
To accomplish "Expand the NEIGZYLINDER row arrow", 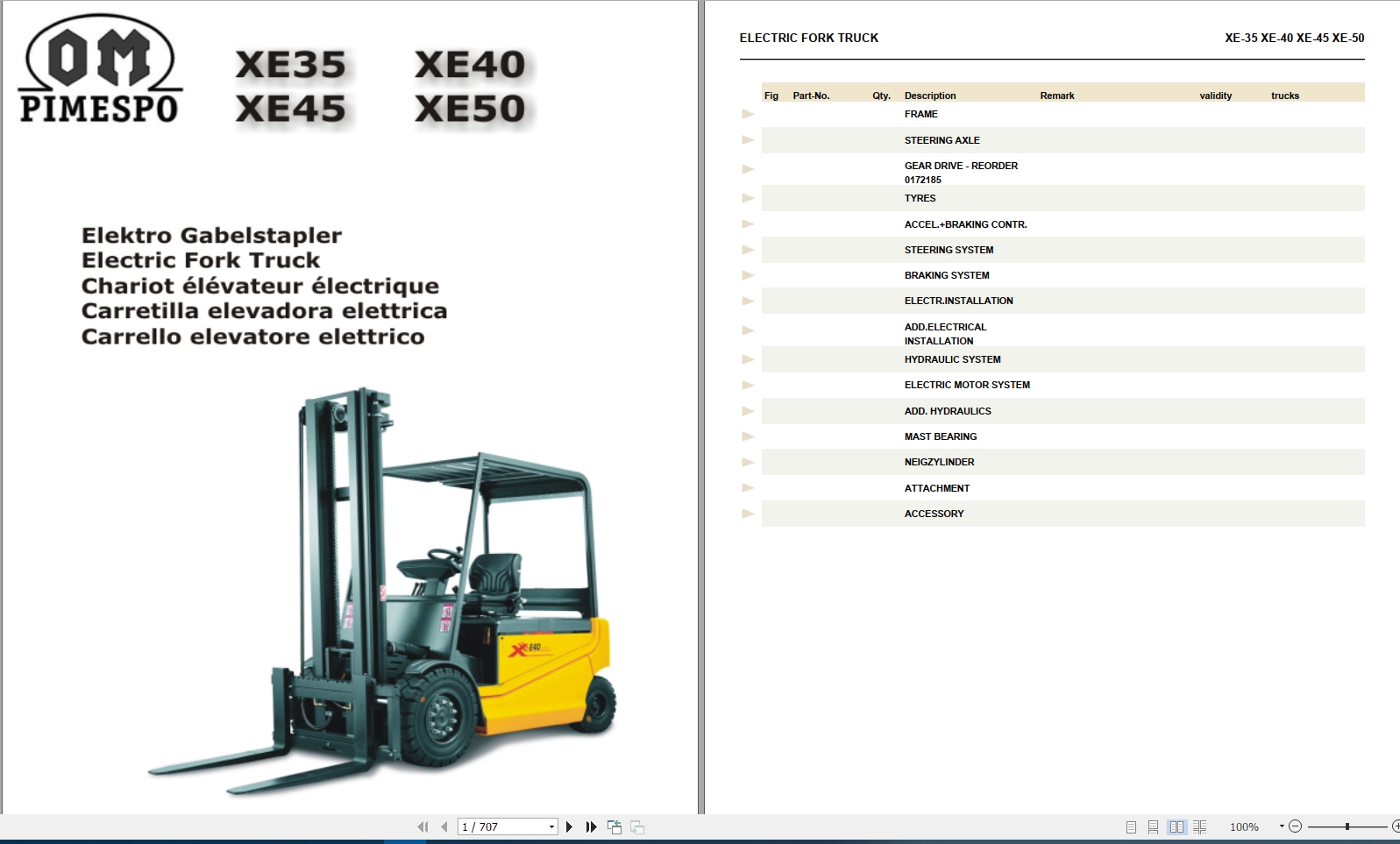I will [748, 462].
